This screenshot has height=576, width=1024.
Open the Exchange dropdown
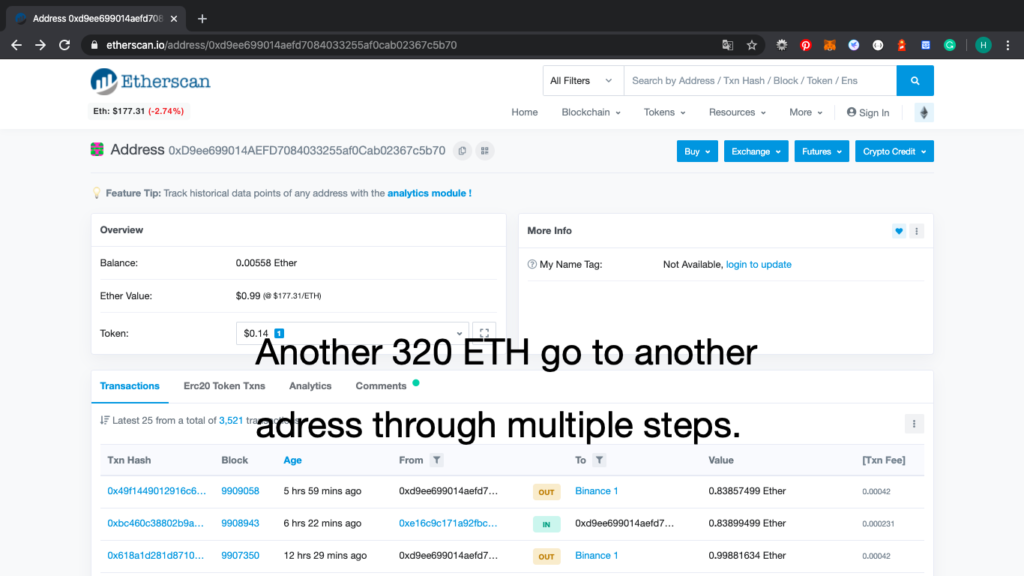point(756,152)
